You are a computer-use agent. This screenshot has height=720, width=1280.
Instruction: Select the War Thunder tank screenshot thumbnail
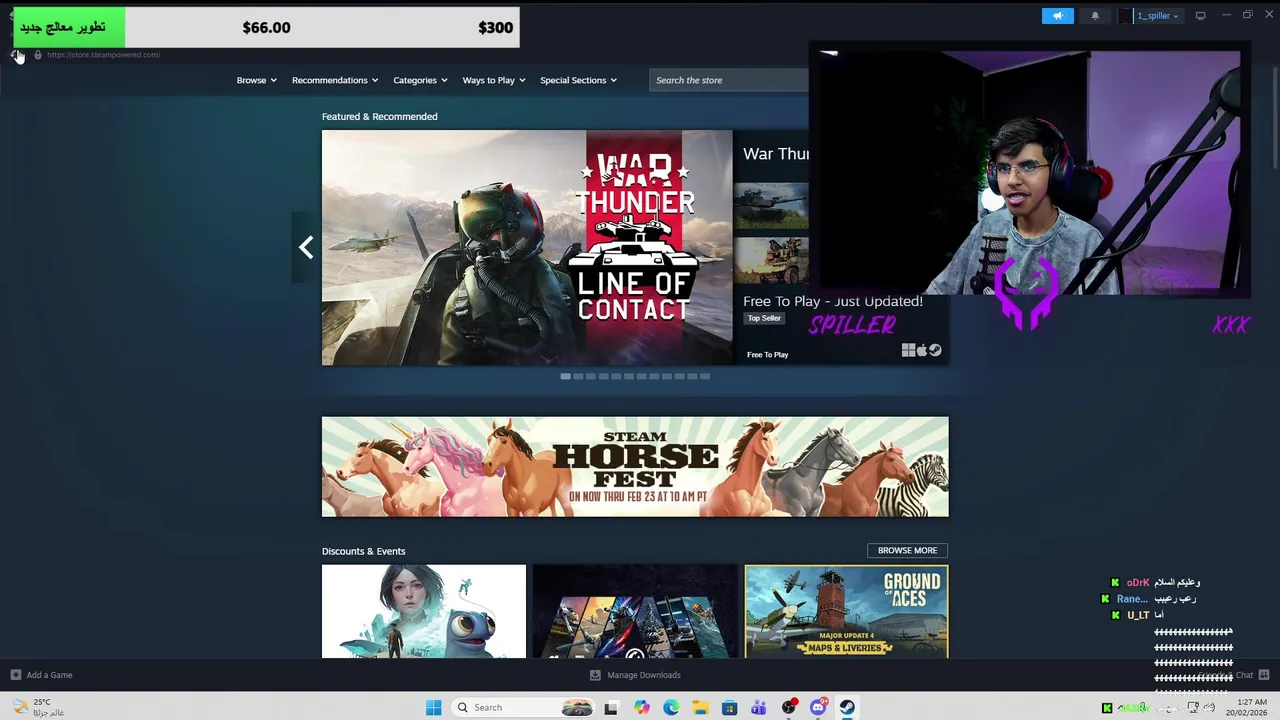[x=771, y=206]
